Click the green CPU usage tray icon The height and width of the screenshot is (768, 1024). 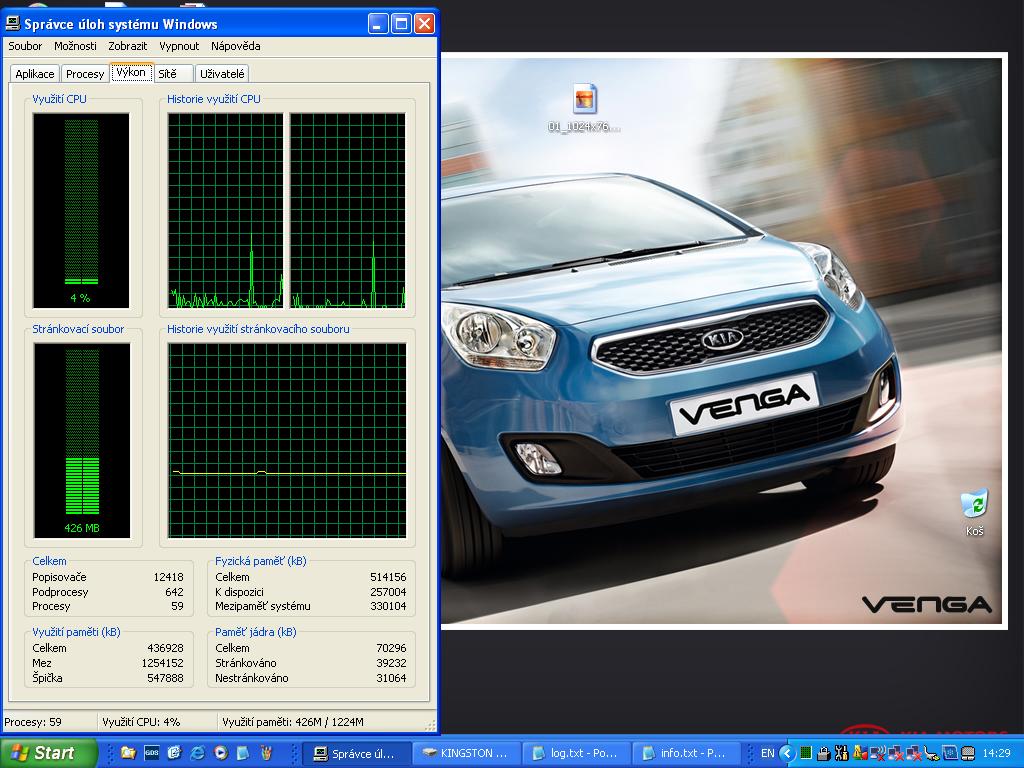pyautogui.click(x=806, y=754)
